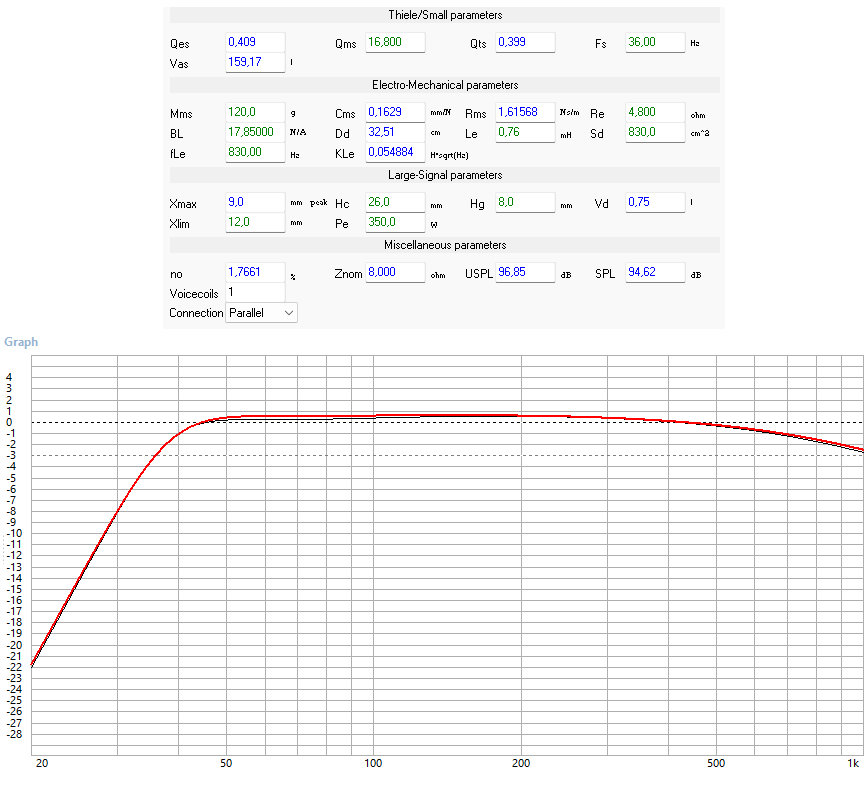Click the Cms compliance field

[x=394, y=112]
